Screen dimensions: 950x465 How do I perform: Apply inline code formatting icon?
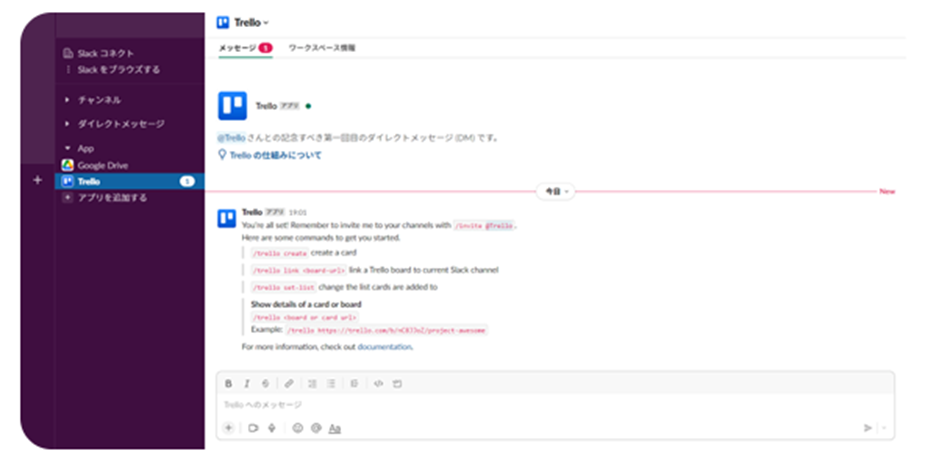378,384
